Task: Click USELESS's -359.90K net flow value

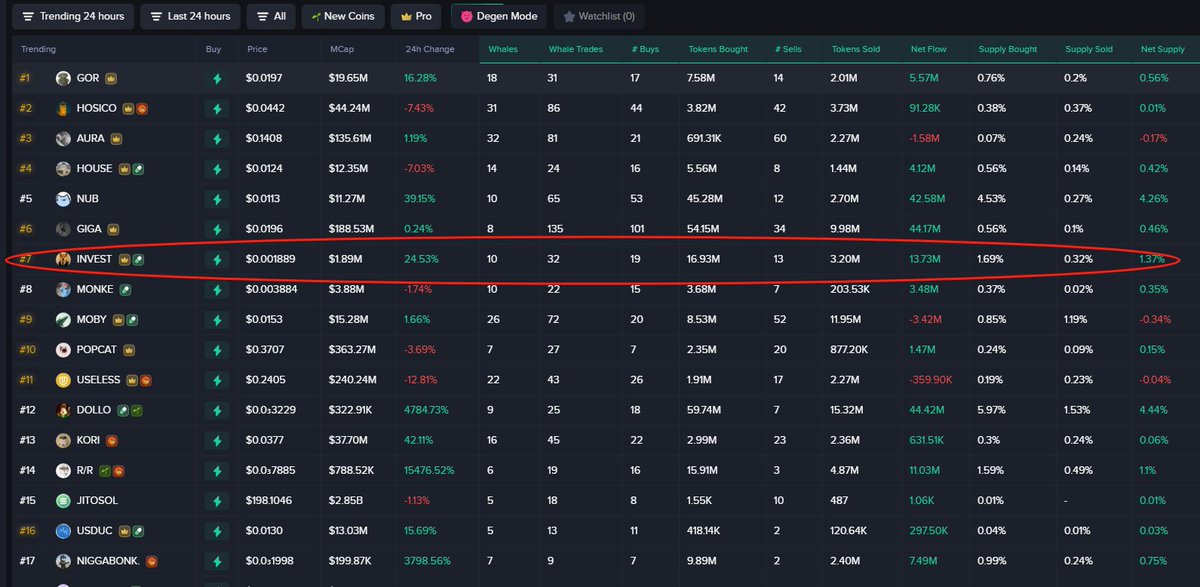Action: 930,380
